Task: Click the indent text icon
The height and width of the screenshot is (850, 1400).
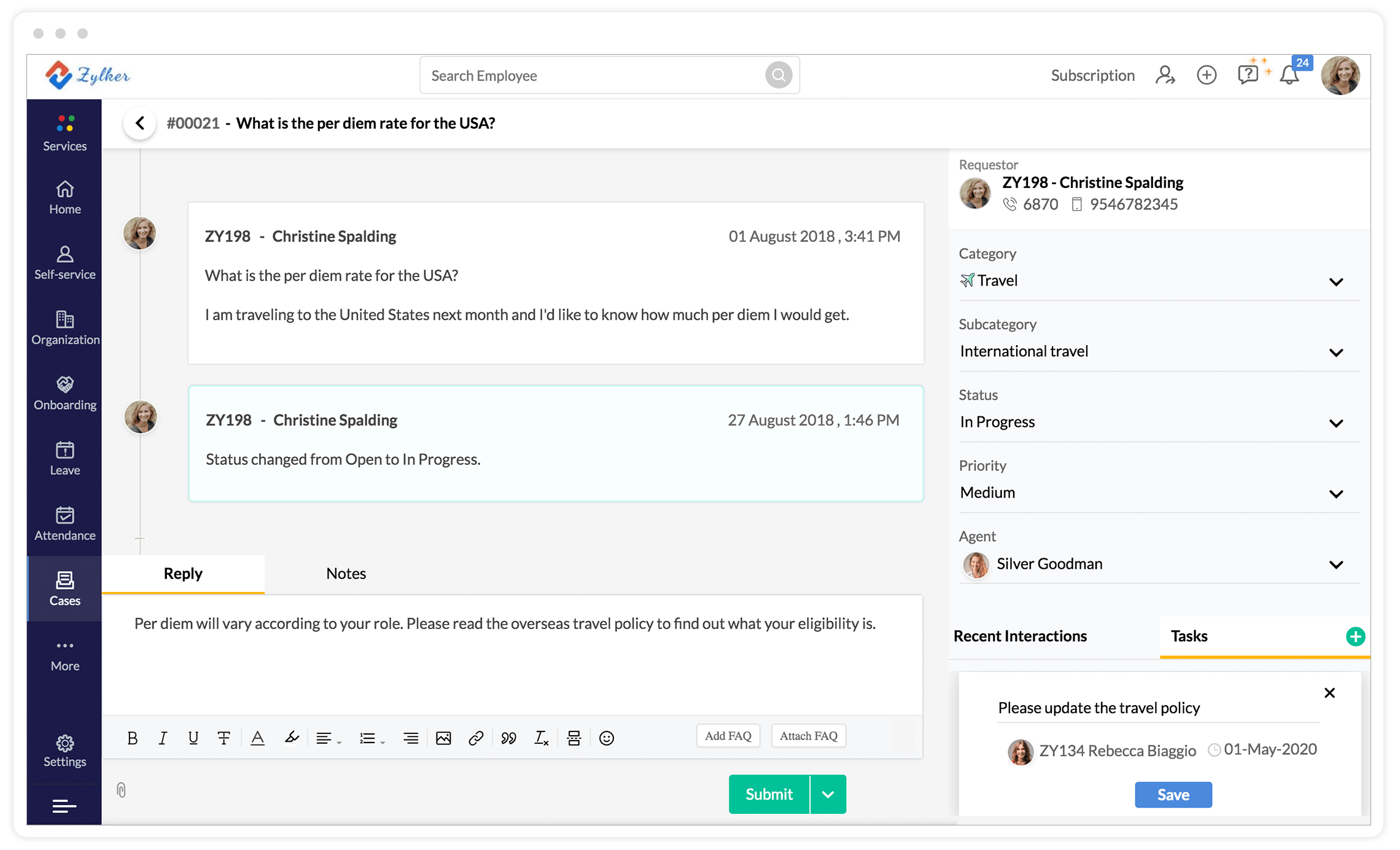Action: pyautogui.click(x=411, y=738)
